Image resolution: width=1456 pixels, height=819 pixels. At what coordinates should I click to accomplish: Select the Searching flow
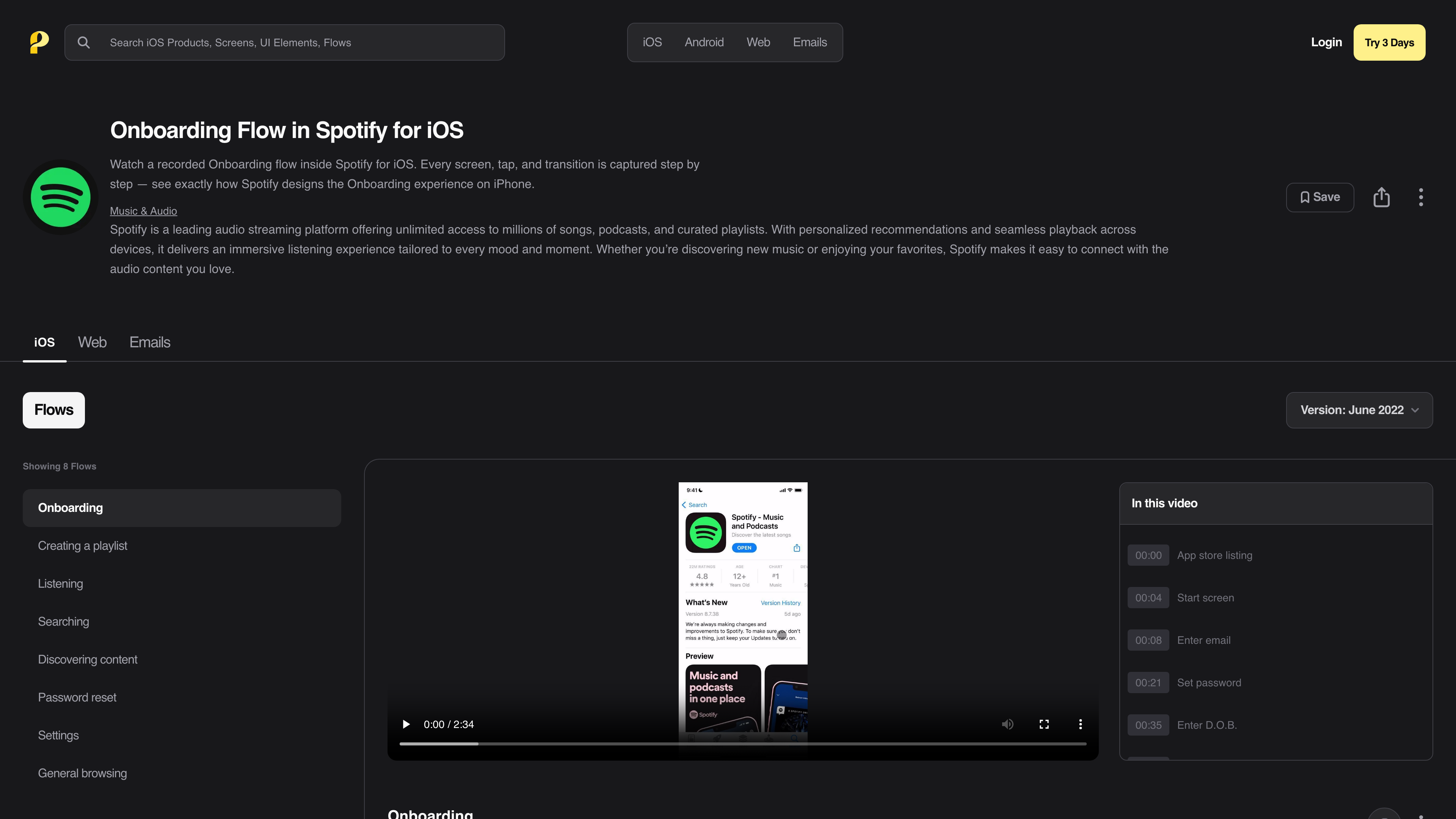point(182,622)
